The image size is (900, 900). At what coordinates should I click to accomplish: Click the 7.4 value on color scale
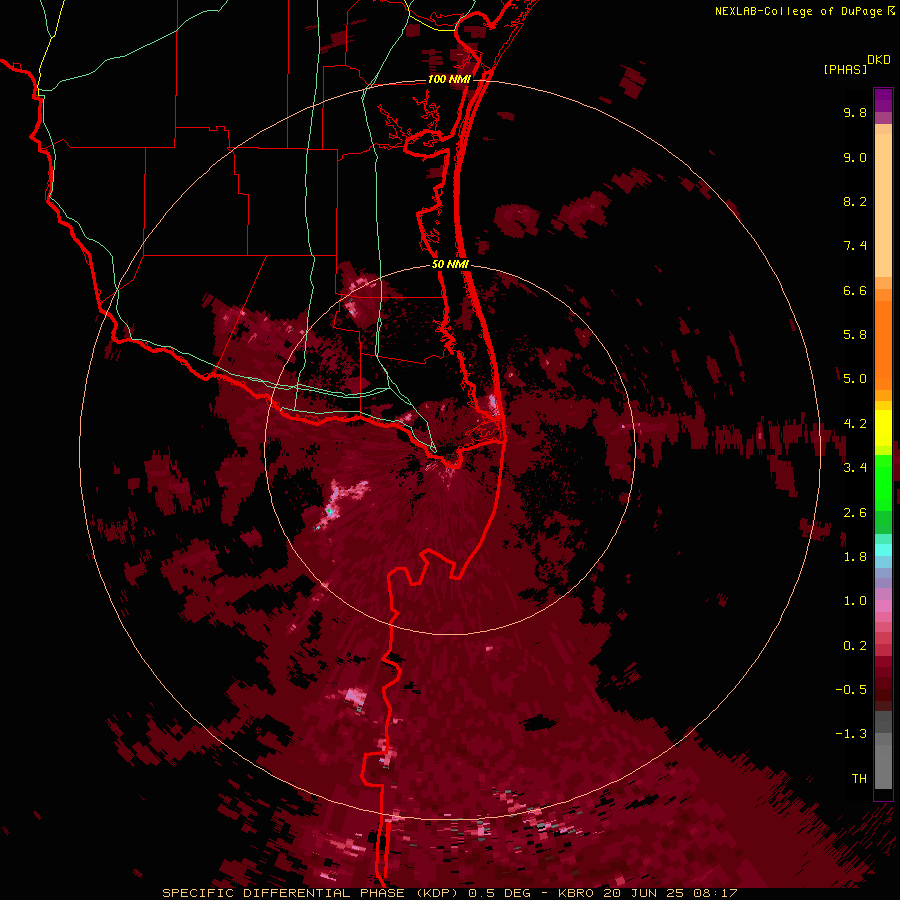(855, 246)
